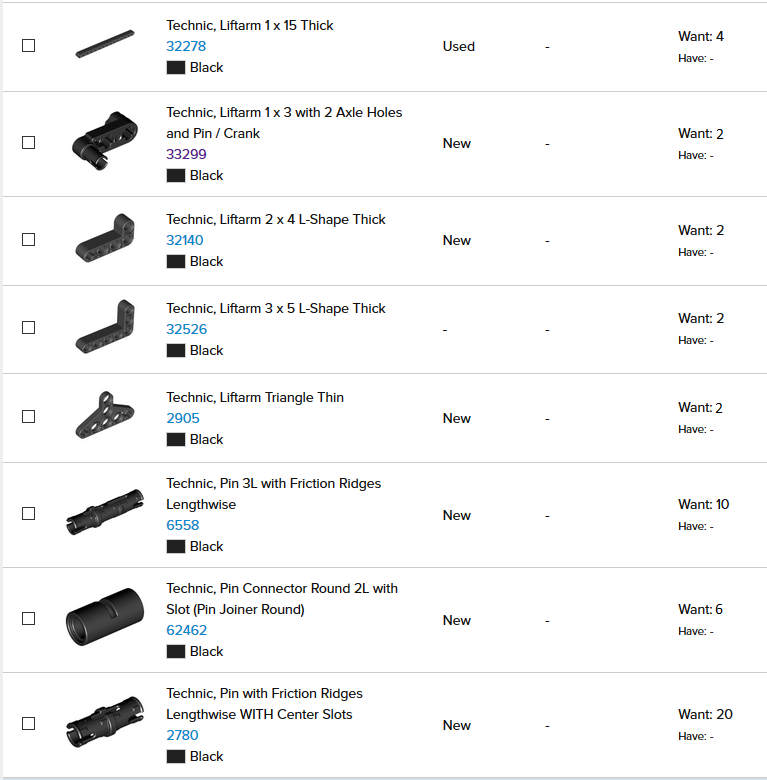The image size is (767, 780).
Task: Open the 32526 part link
Action: point(187,329)
